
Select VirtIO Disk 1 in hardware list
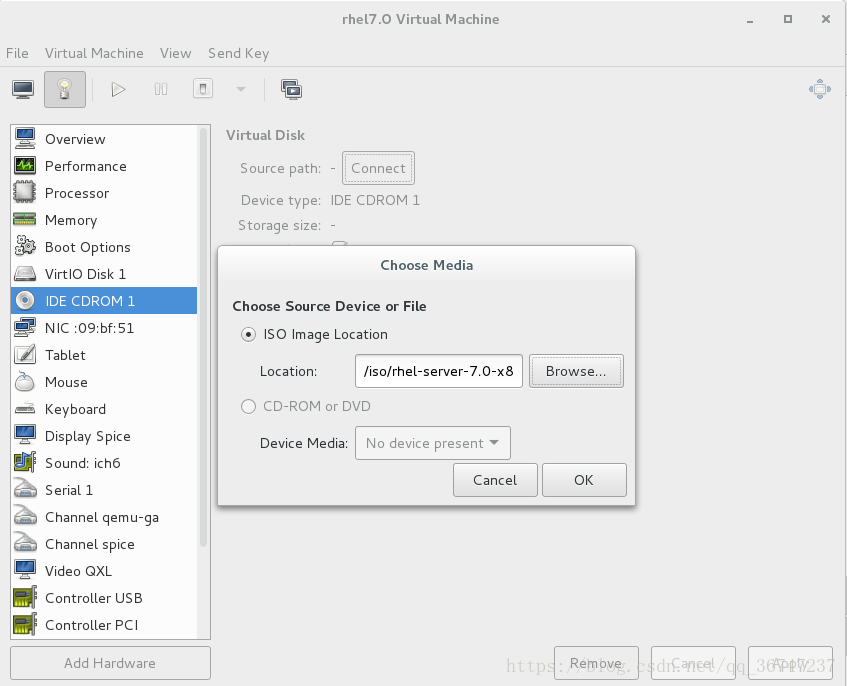pos(104,274)
